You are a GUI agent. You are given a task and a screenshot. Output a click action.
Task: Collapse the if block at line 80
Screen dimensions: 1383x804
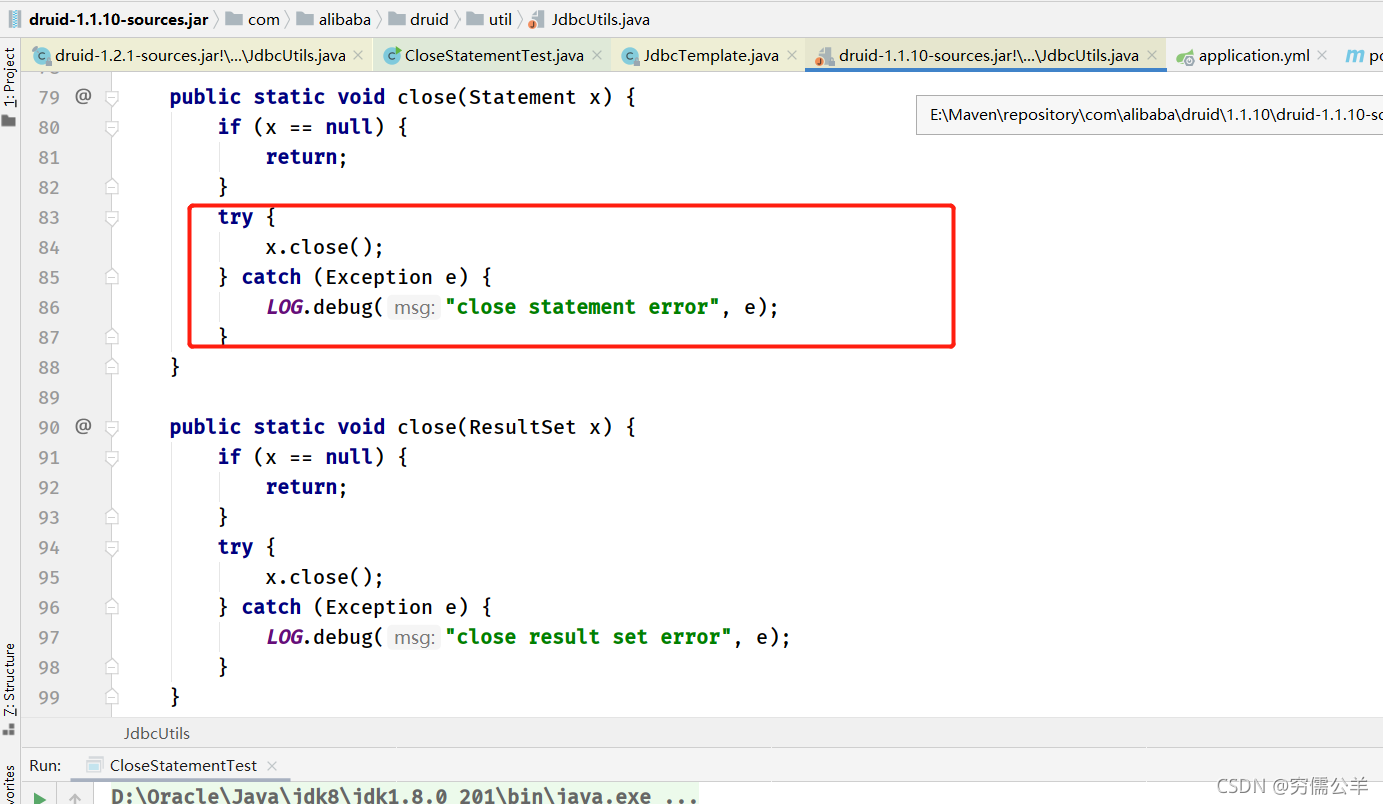[x=112, y=127]
